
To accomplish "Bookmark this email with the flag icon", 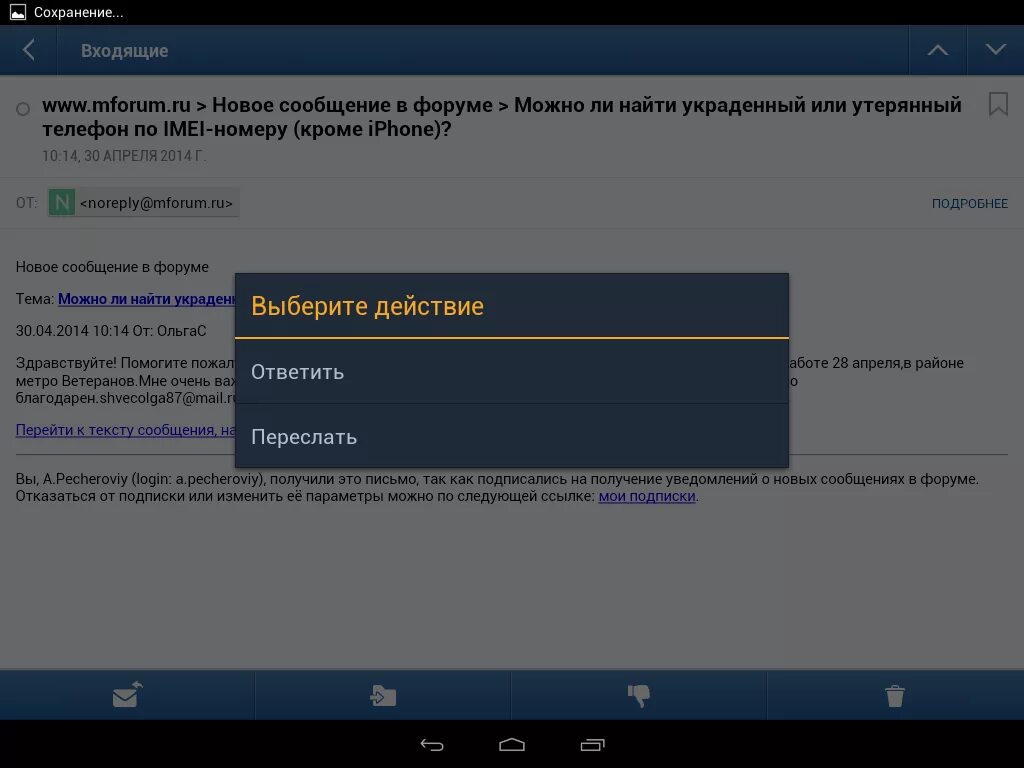I will click(x=998, y=104).
